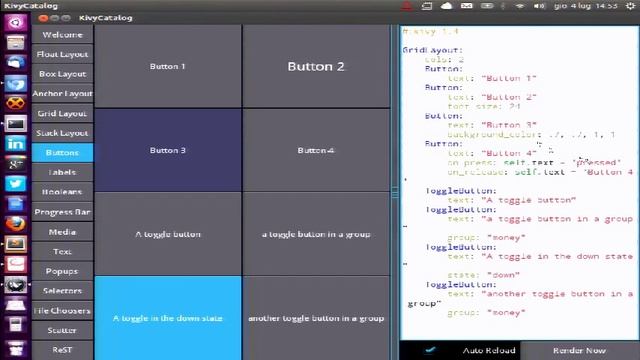Toggle the Auto Reload checkbox
The image size is (640, 360).
click(x=430, y=350)
